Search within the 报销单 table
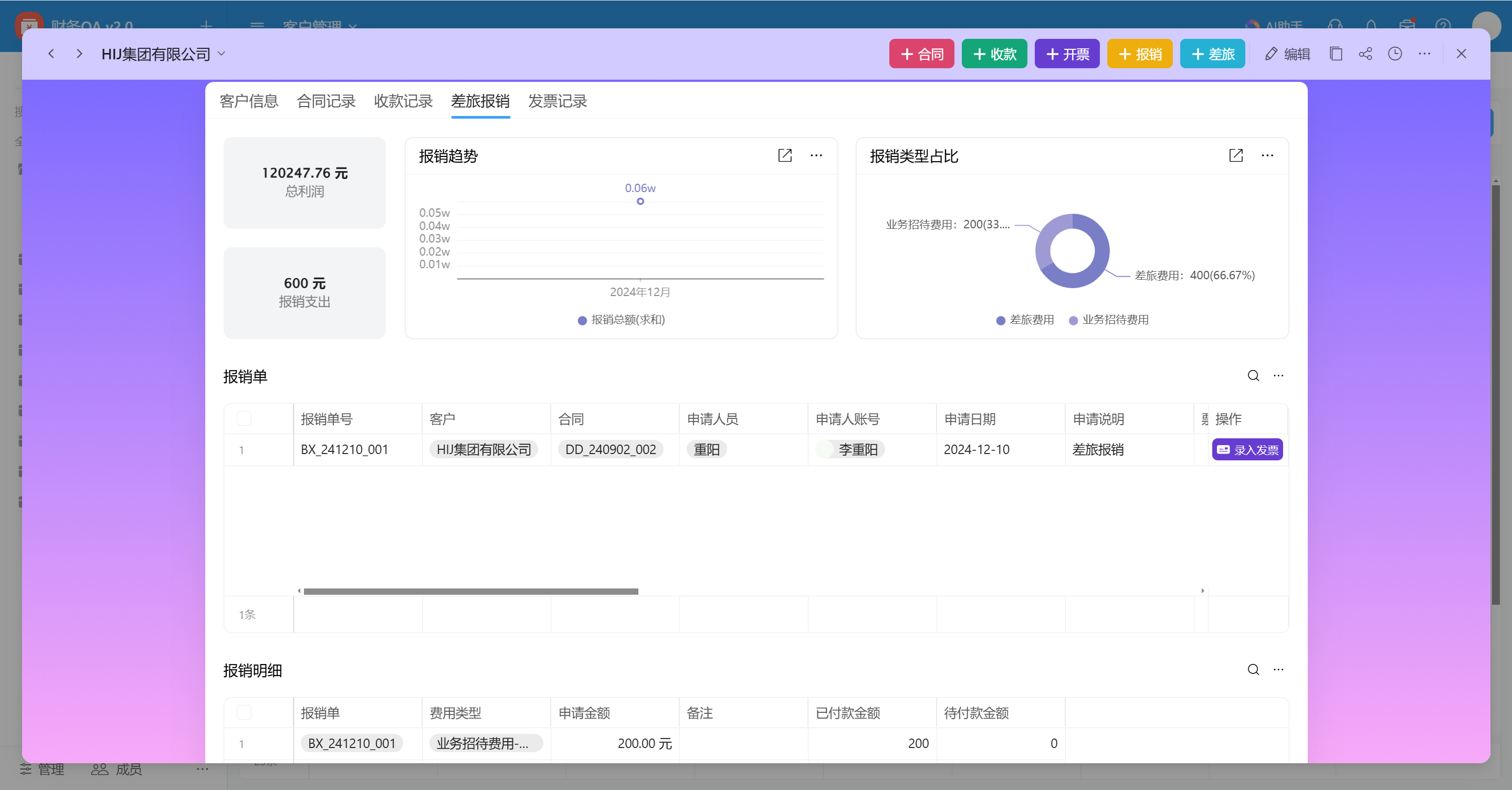The width and height of the screenshot is (1512, 790). (x=1253, y=376)
